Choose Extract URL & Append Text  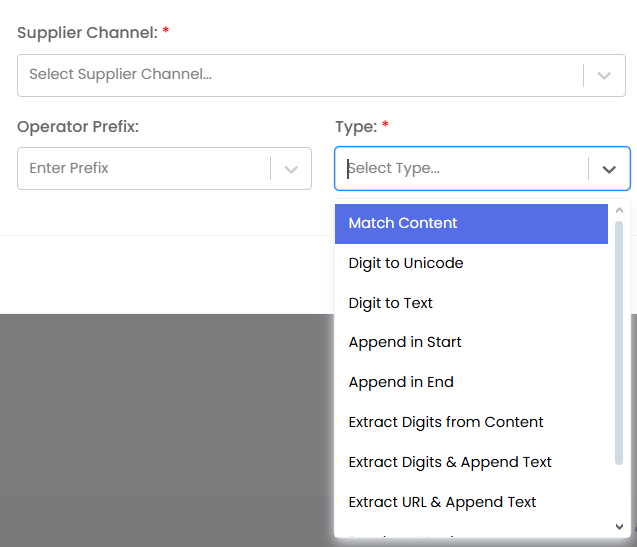[442, 502]
